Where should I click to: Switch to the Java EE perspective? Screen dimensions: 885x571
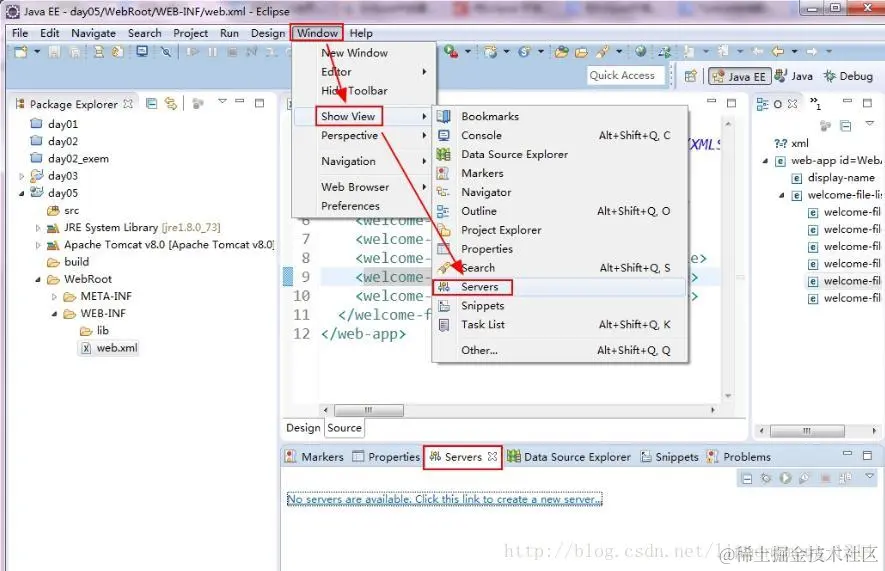pyautogui.click(x=740, y=76)
